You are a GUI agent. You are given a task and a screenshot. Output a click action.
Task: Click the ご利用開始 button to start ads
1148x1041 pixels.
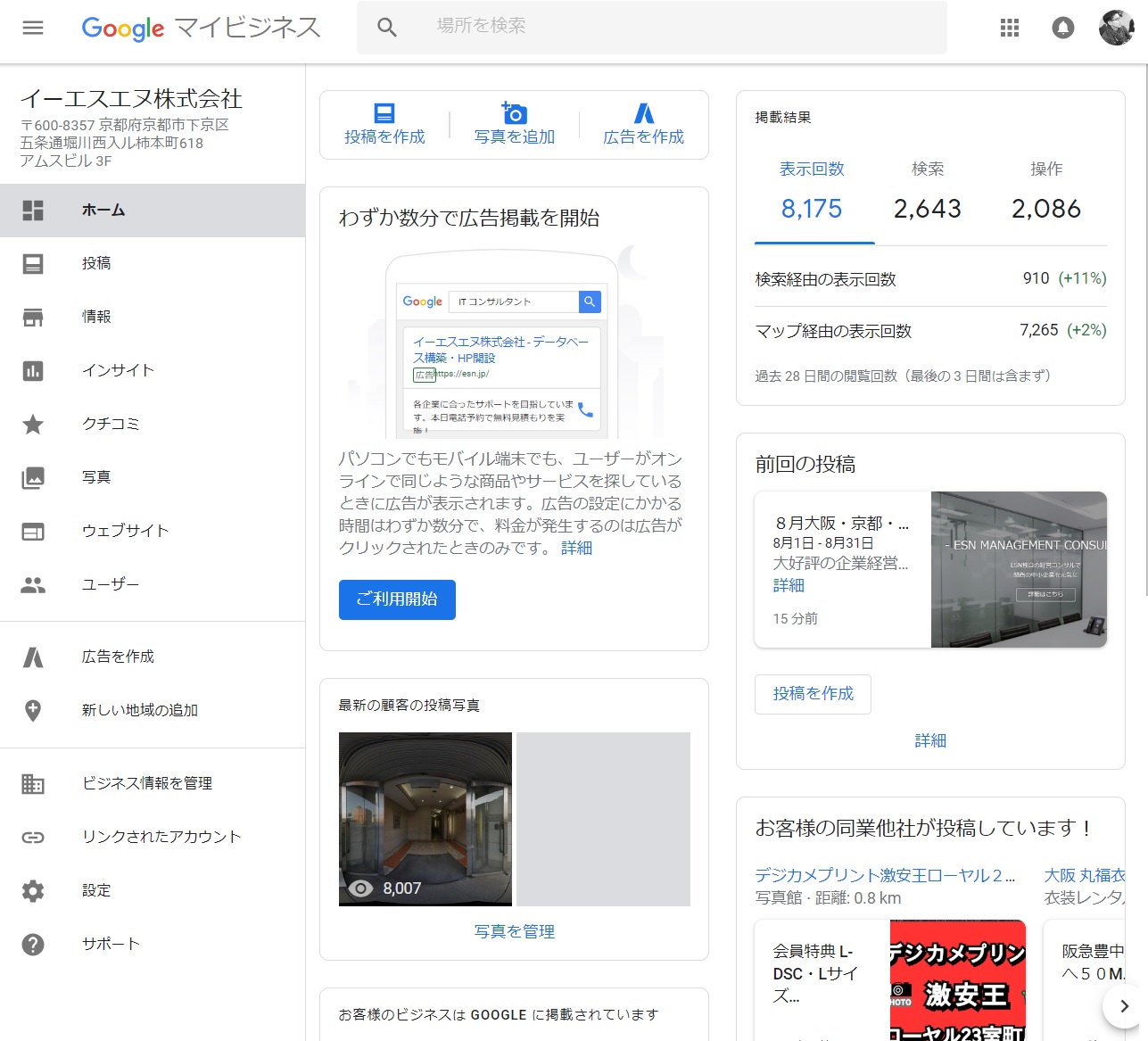pyautogui.click(x=397, y=599)
